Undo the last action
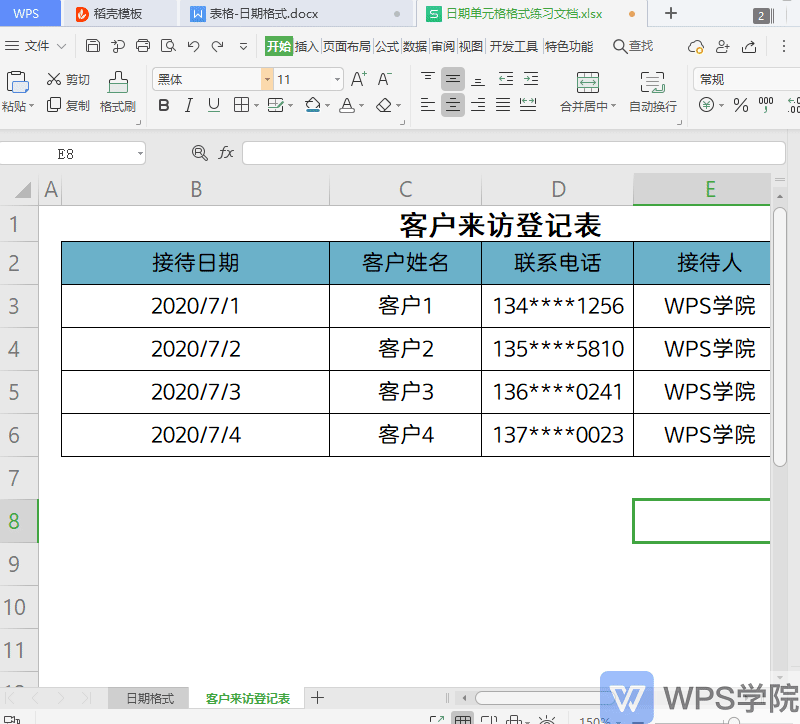The image size is (800, 724). point(193,46)
